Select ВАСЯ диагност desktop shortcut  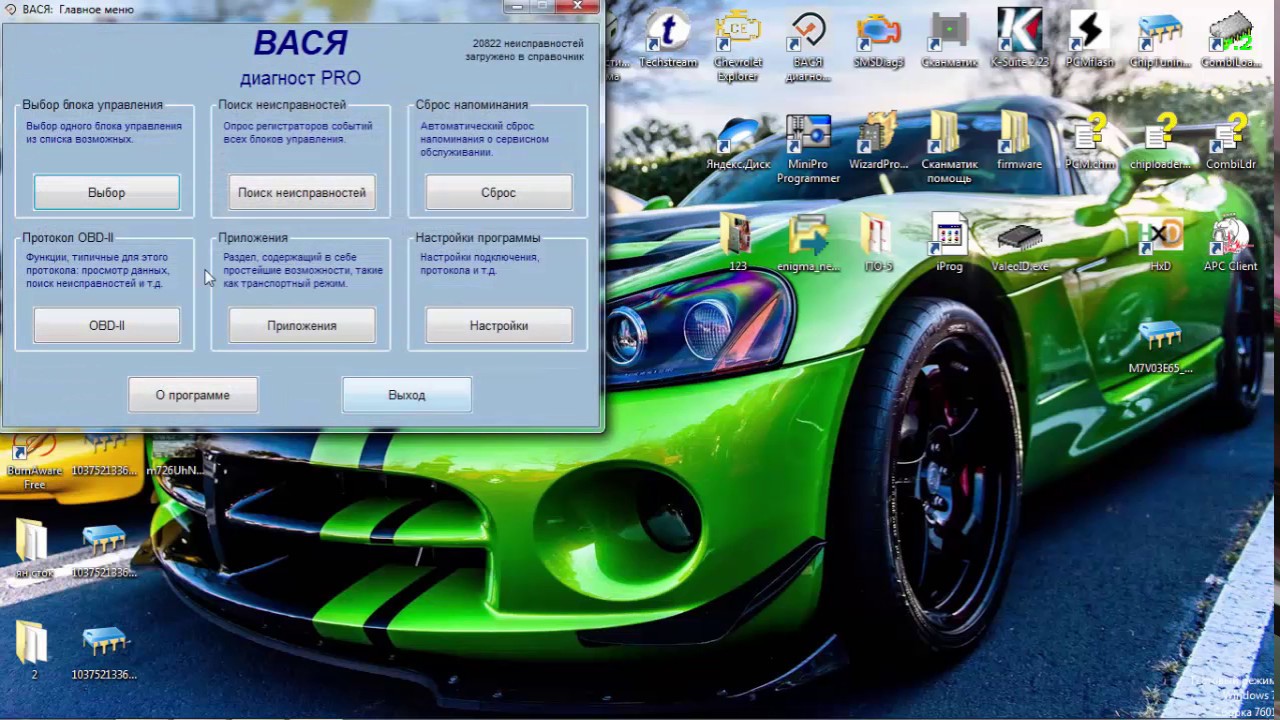pyautogui.click(x=808, y=45)
